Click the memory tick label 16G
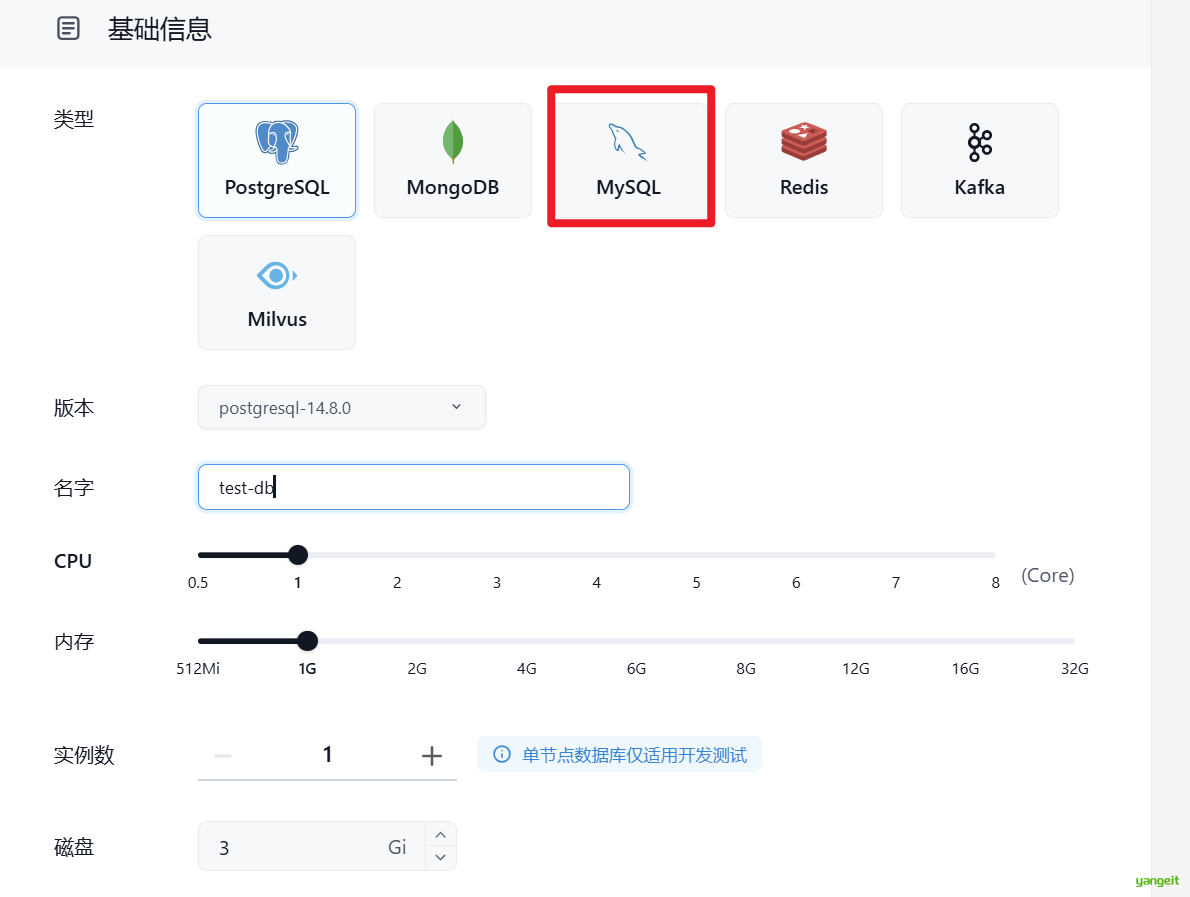Screen dimensions: 1190x897 click(965, 669)
